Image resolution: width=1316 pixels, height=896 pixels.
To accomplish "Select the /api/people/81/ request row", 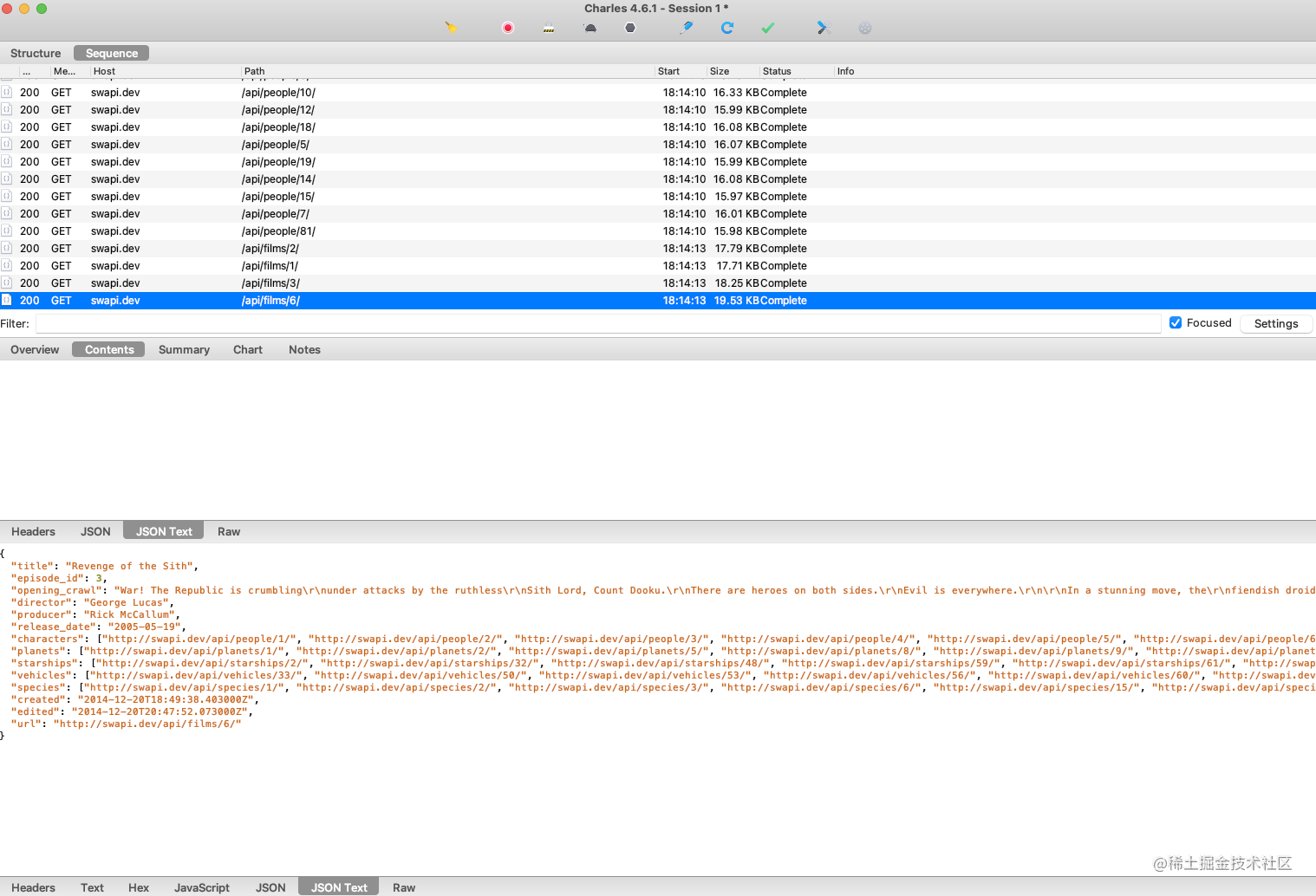I will click(658, 230).
